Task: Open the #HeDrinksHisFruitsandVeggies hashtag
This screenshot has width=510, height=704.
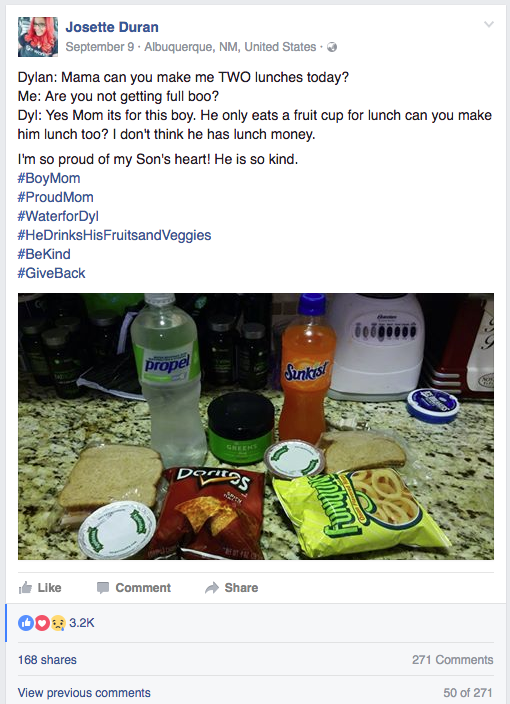Action: coord(114,235)
